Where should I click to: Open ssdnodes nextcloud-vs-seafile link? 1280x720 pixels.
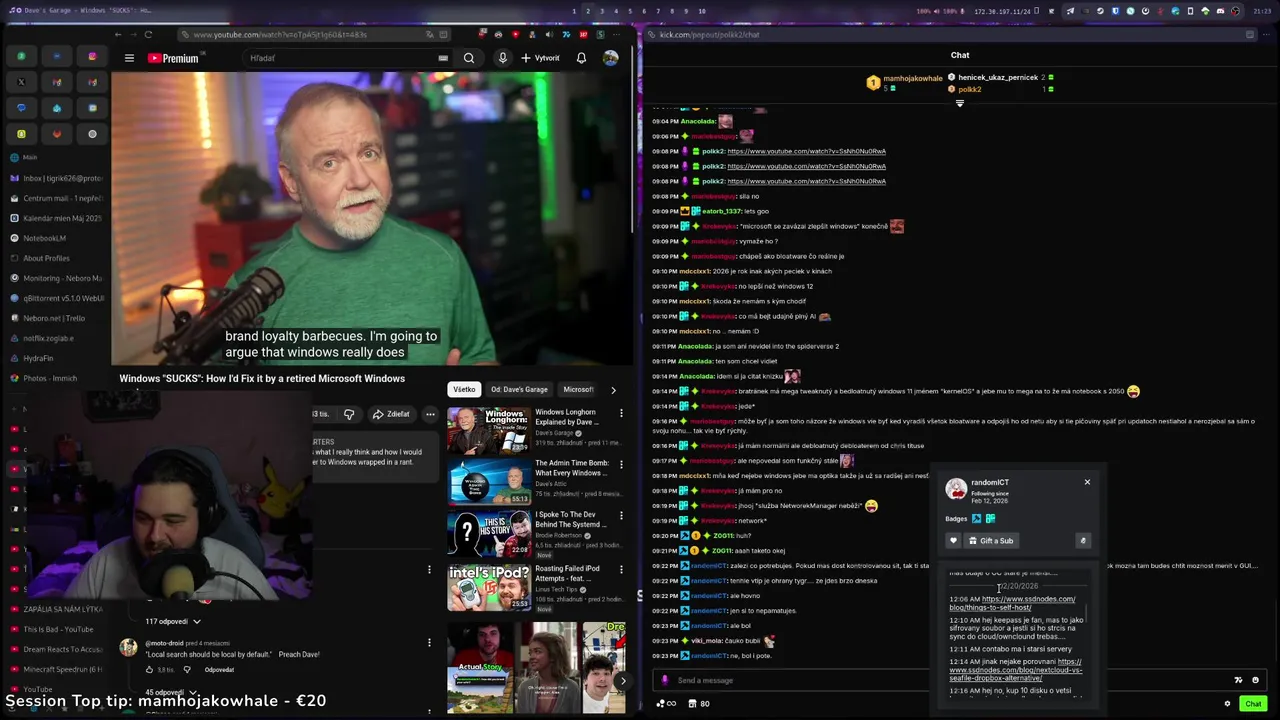pyautogui.click(x=1016, y=670)
